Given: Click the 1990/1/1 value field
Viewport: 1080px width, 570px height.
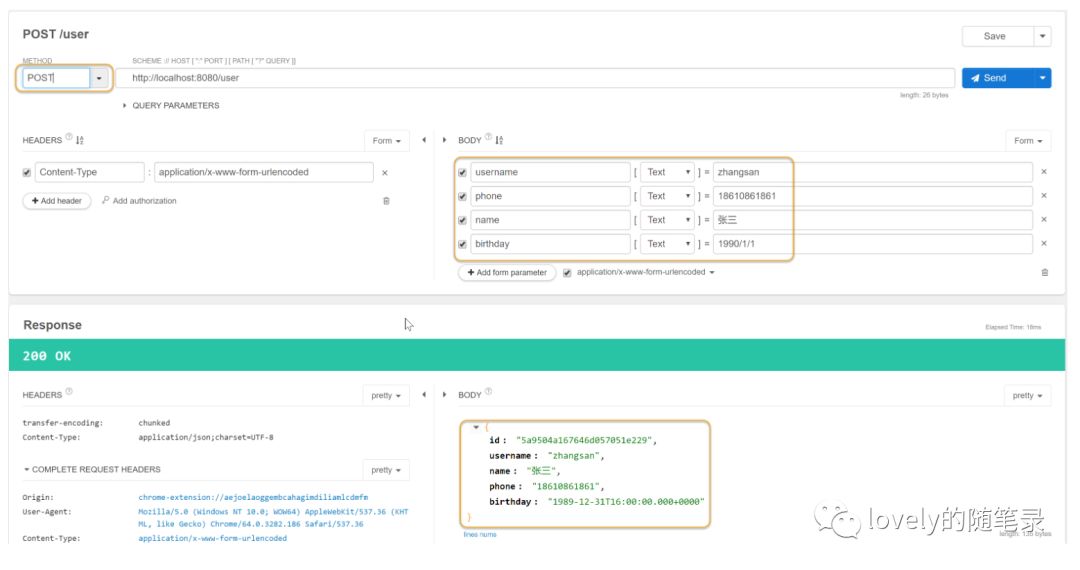Looking at the screenshot, I should point(873,244).
